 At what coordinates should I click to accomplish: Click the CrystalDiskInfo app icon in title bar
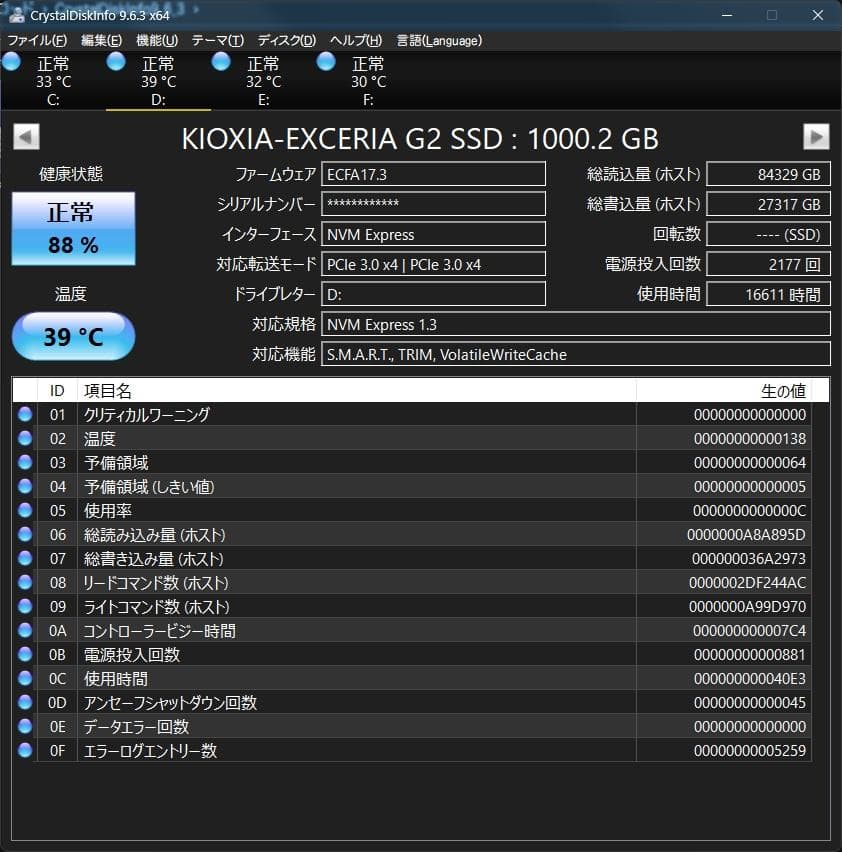(x=17, y=15)
